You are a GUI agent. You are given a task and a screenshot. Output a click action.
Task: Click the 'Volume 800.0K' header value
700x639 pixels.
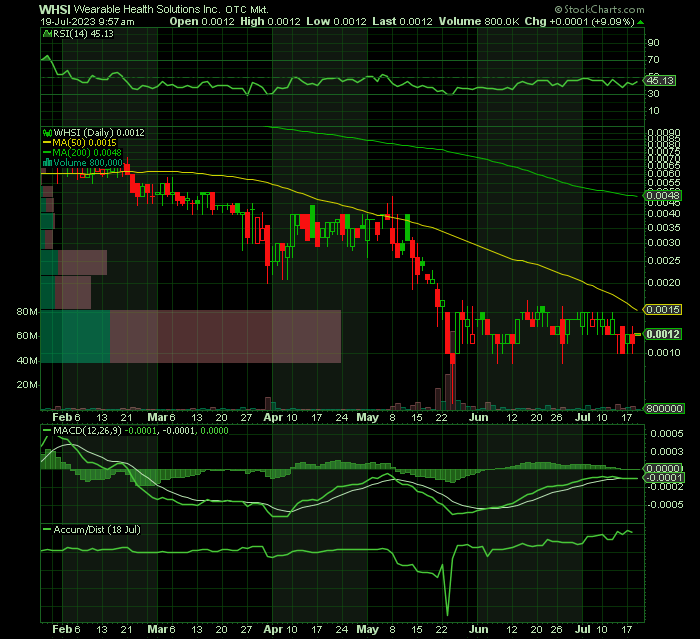[479, 21]
